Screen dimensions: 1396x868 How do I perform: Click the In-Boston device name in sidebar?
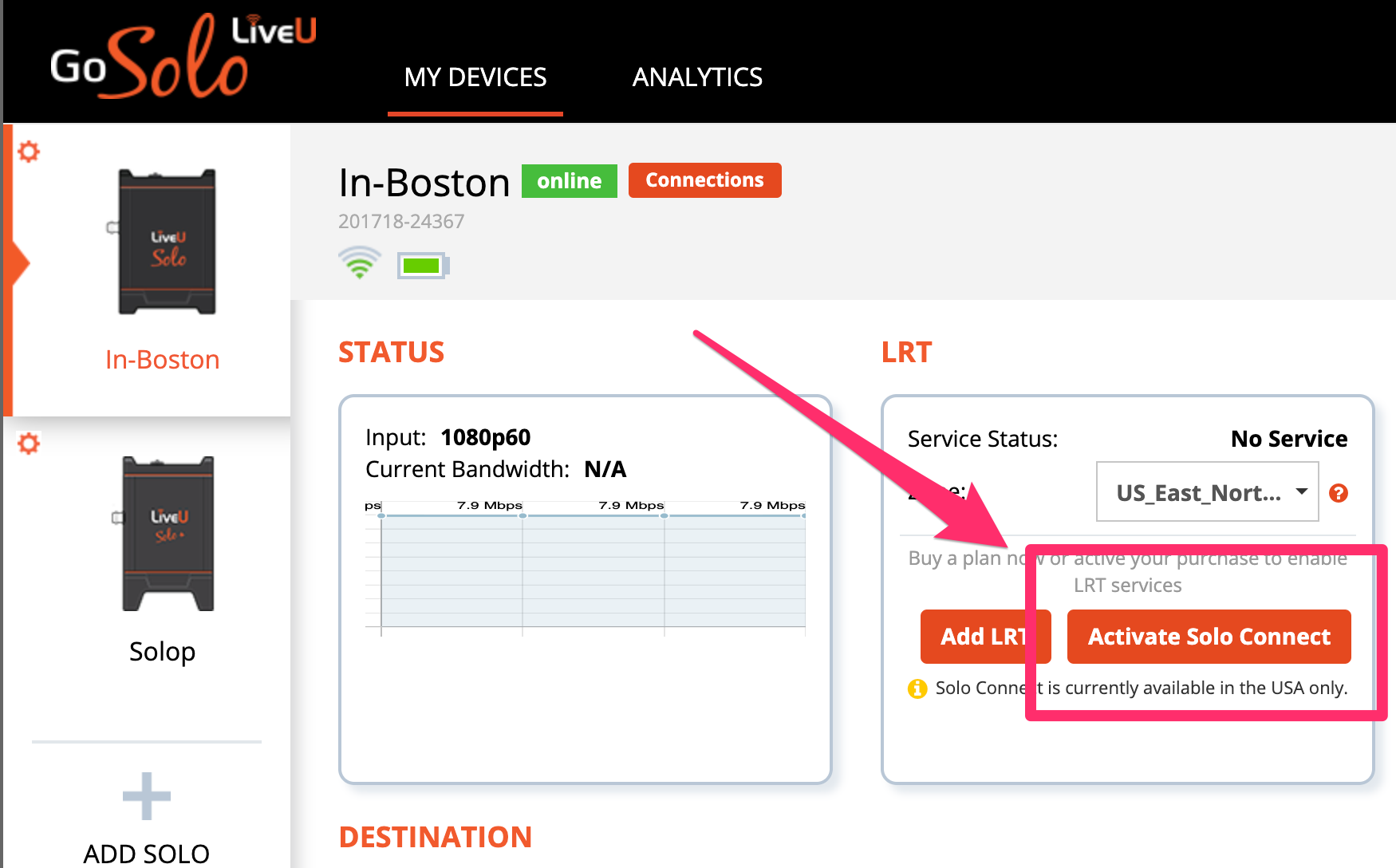pos(163,360)
